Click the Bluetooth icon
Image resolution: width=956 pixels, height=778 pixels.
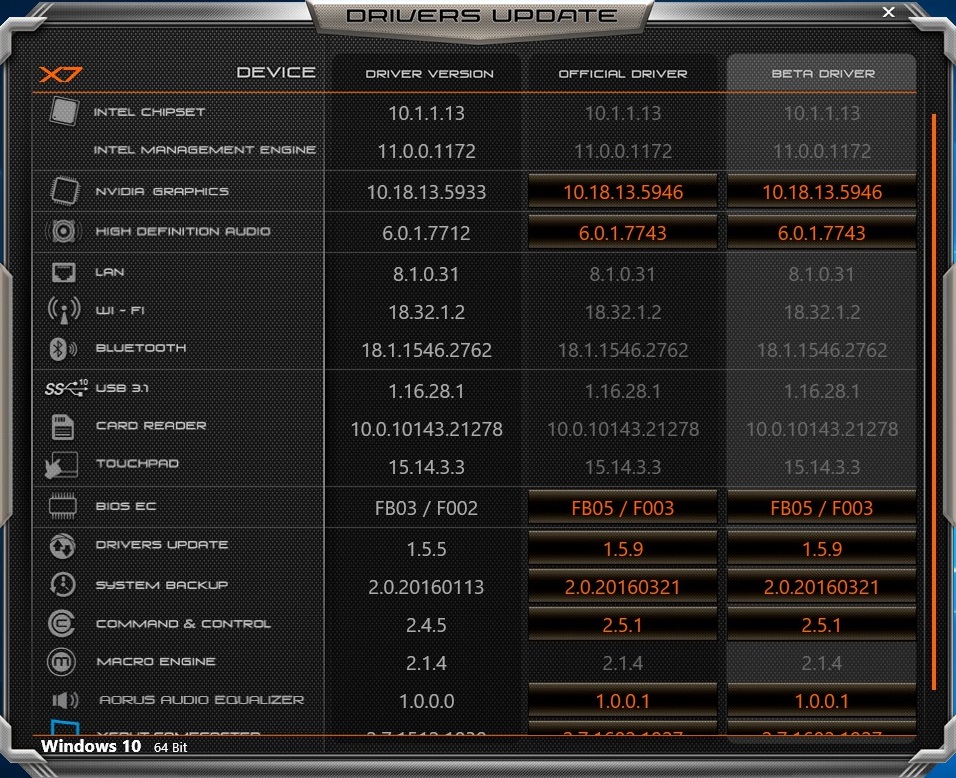pyautogui.click(x=63, y=348)
